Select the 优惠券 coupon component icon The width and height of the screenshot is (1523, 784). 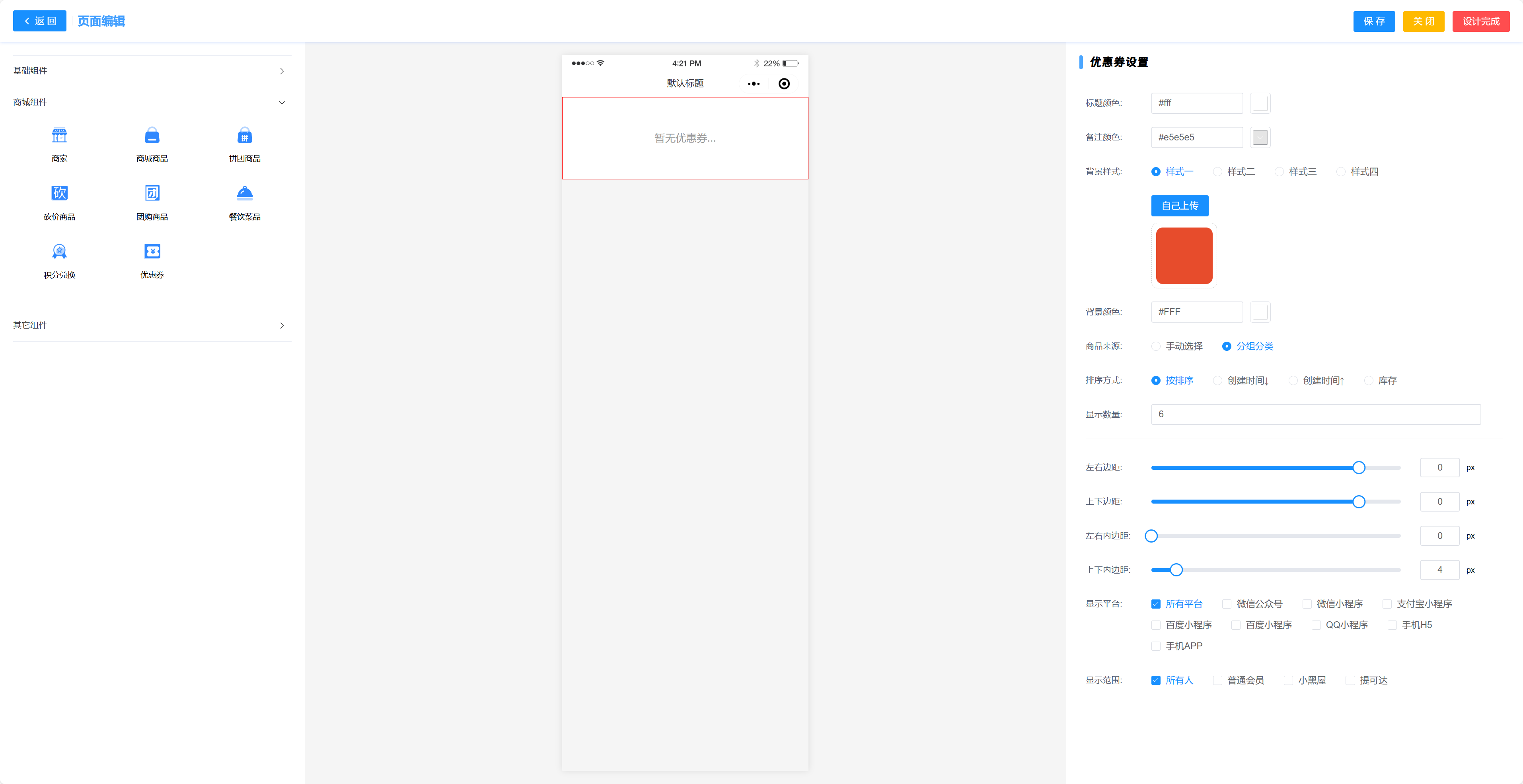pyautogui.click(x=152, y=252)
